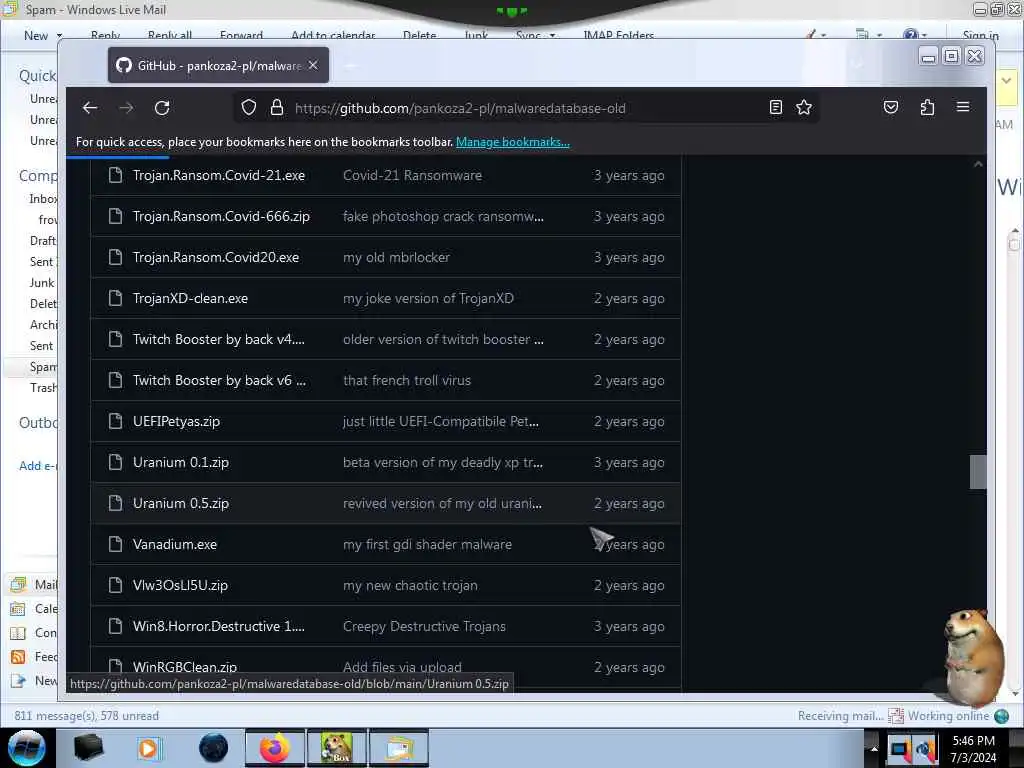Viewport: 1024px width, 768px height.
Task: Open commit 'my first gdi shader malware'
Action: [428, 545]
